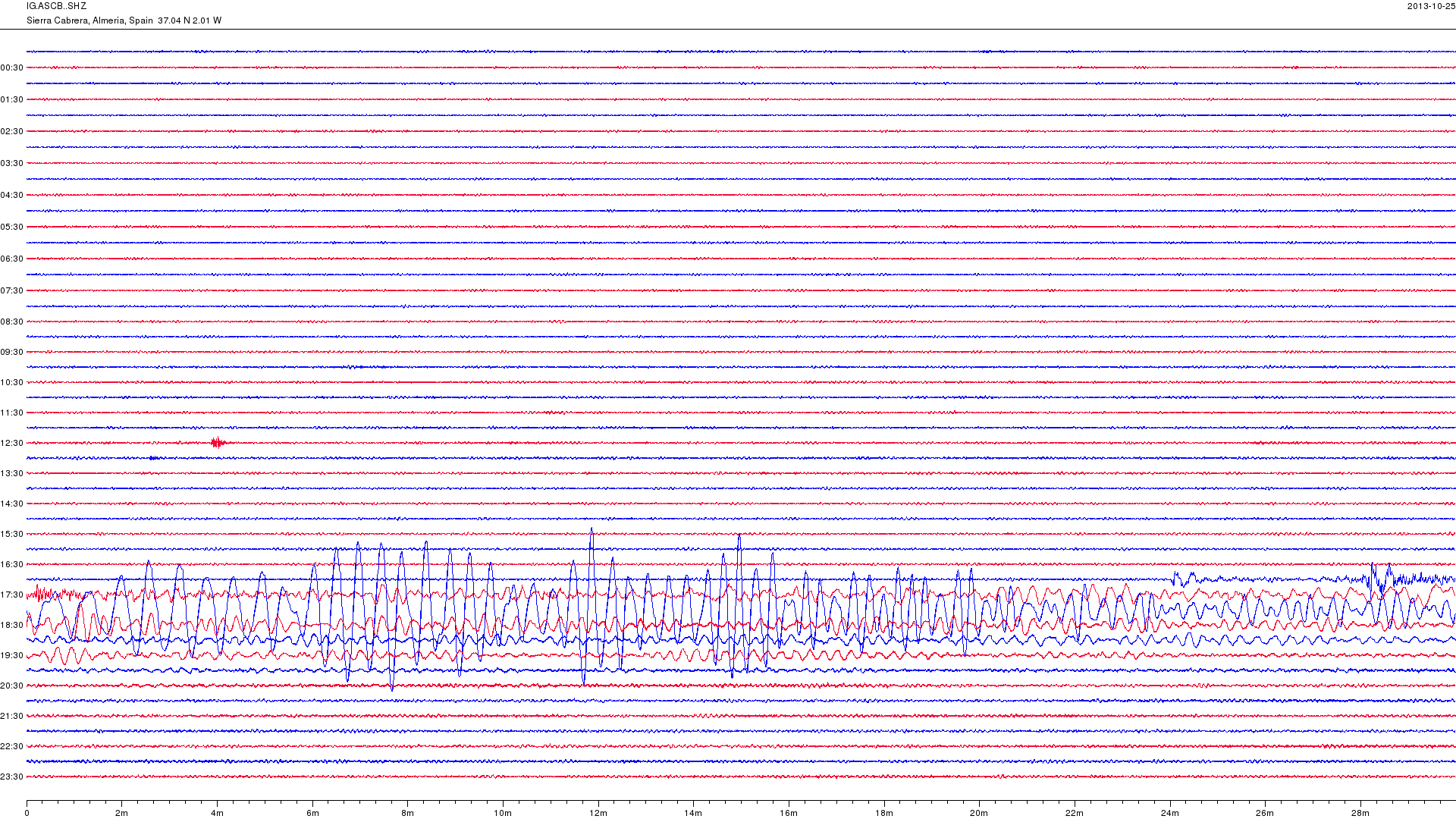The width and height of the screenshot is (1456, 819).
Task: Click the 4m axis tick label
Action: click(217, 814)
